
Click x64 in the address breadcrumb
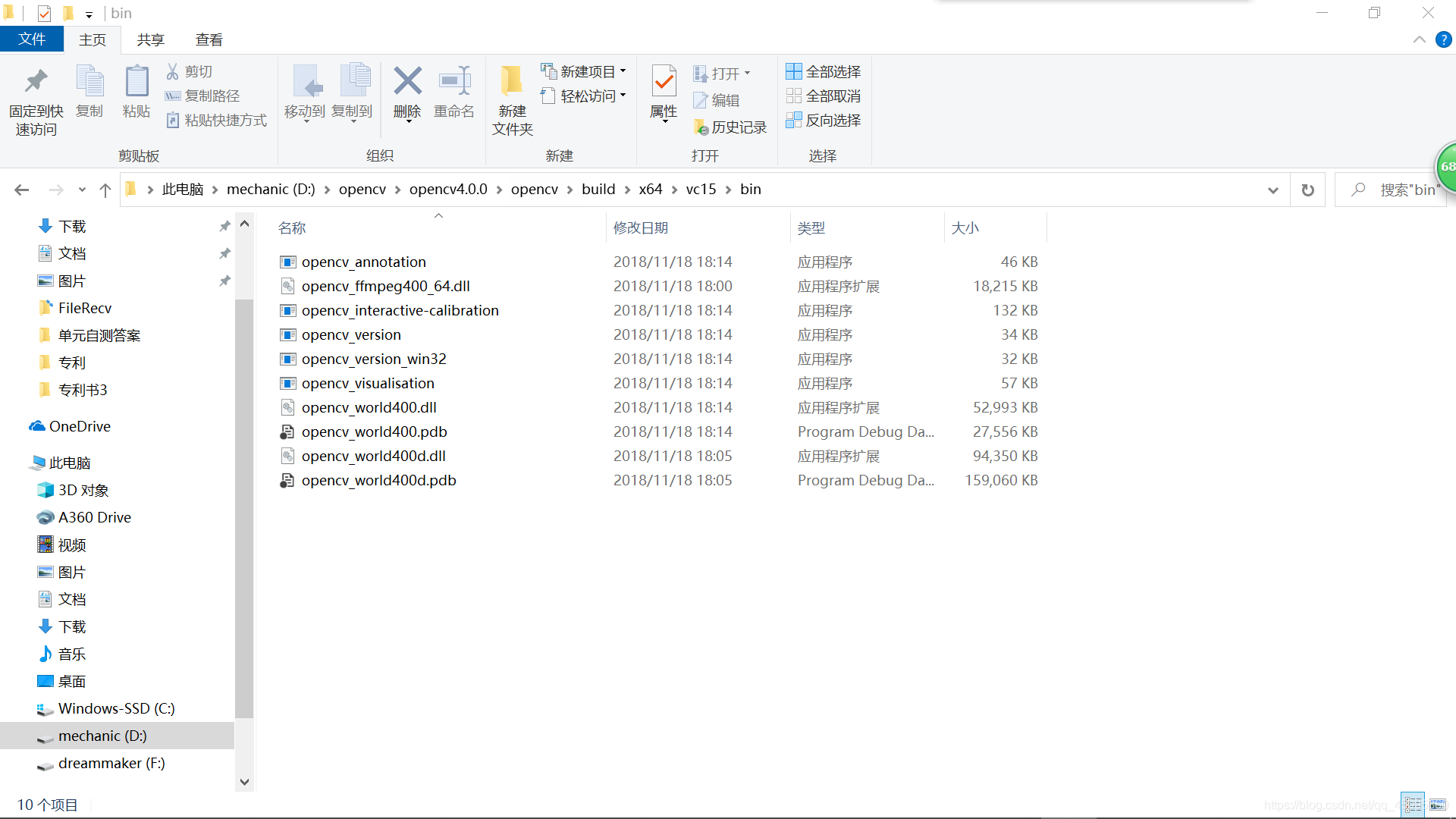(651, 190)
